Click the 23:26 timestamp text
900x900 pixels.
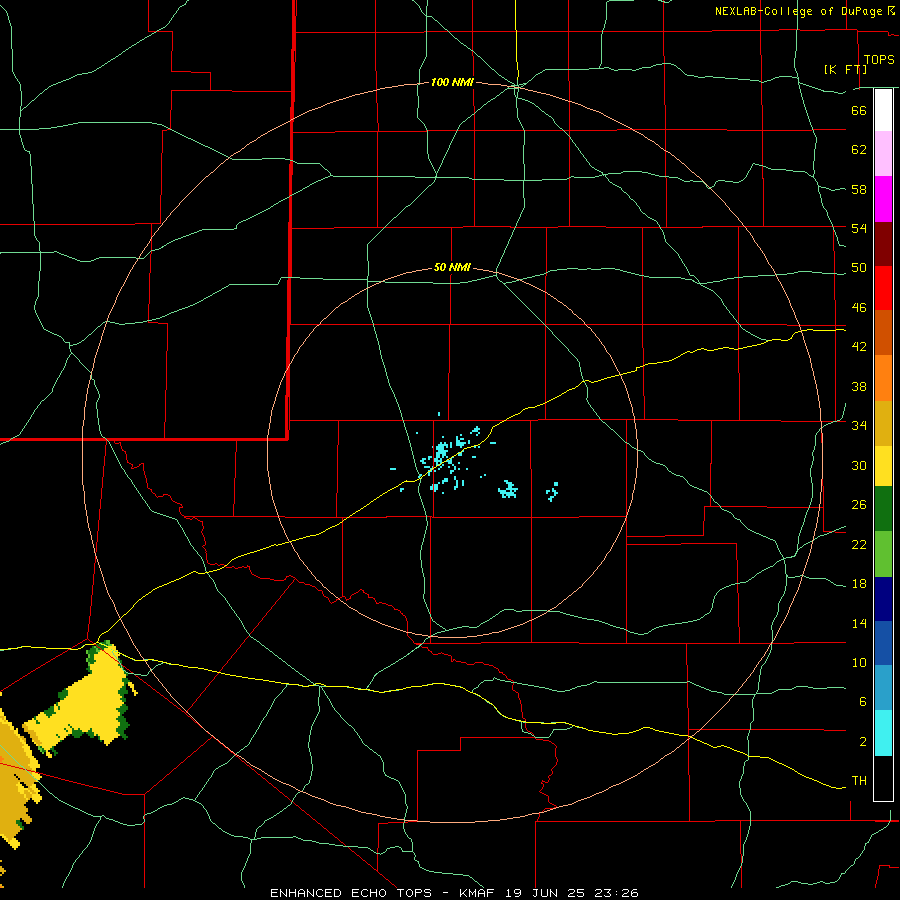click(x=617, y=893)
